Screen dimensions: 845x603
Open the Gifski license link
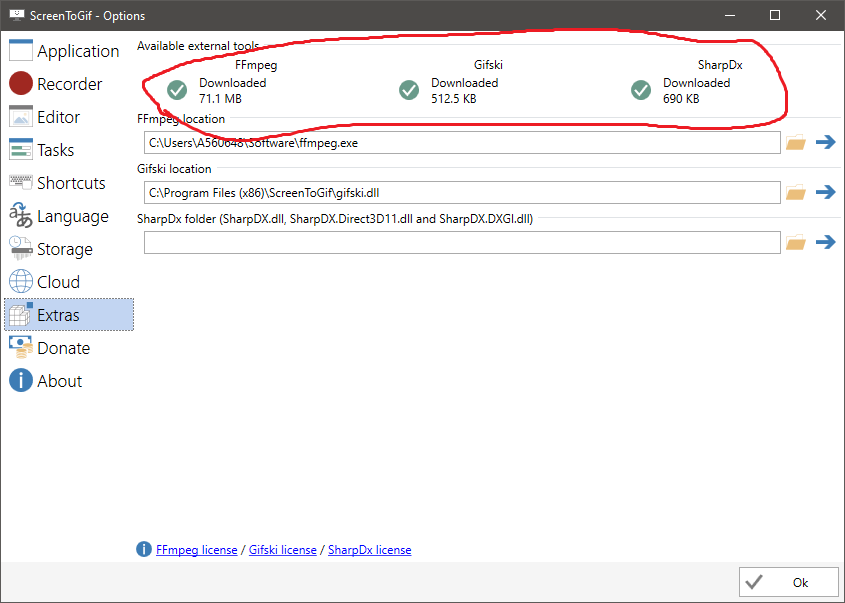point(282,550)
